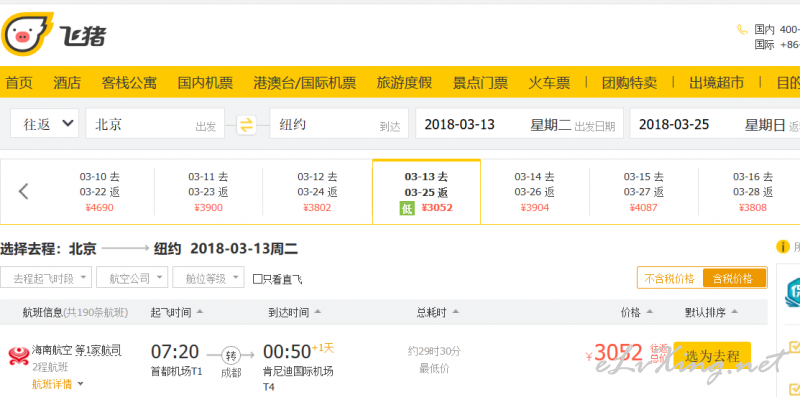
Task: Click return date field 2018-03-25
Action: (715, 123)
